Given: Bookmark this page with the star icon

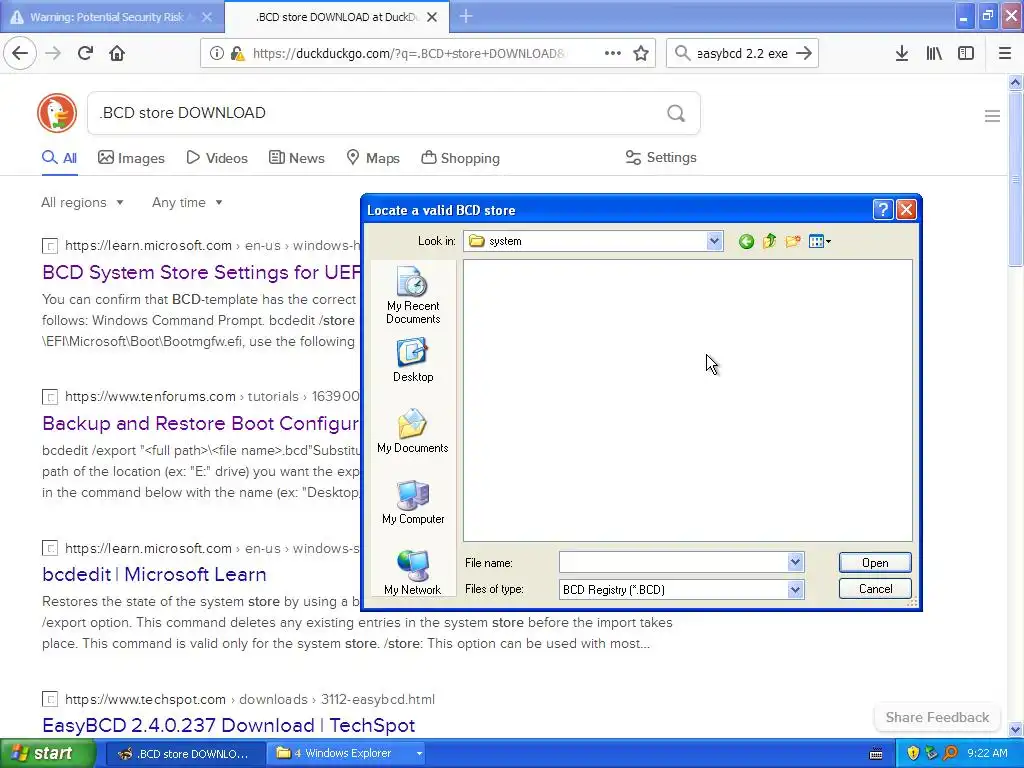Looking at the screenshot, I should 641,54.
